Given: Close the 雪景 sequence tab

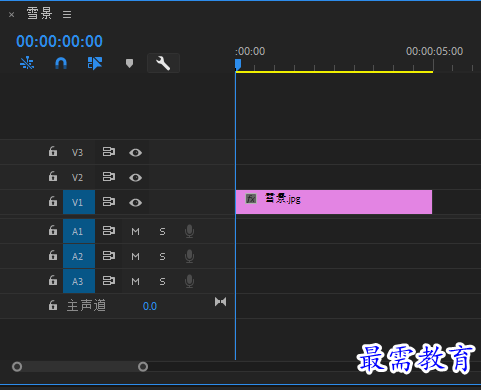Looking at the screenshot, I should 11,15.
